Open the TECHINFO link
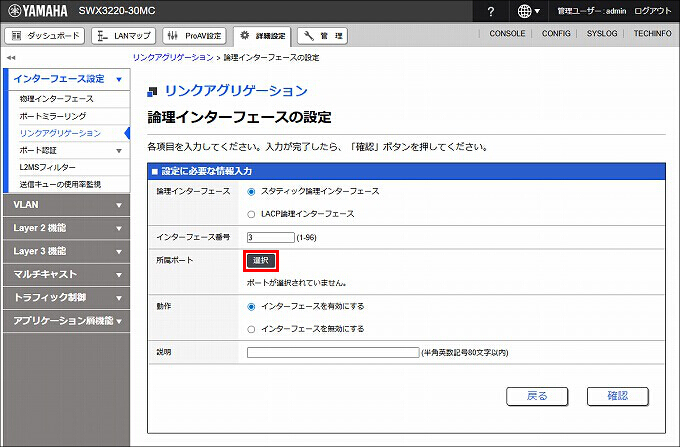680x447 pixels. coord(652,33)
